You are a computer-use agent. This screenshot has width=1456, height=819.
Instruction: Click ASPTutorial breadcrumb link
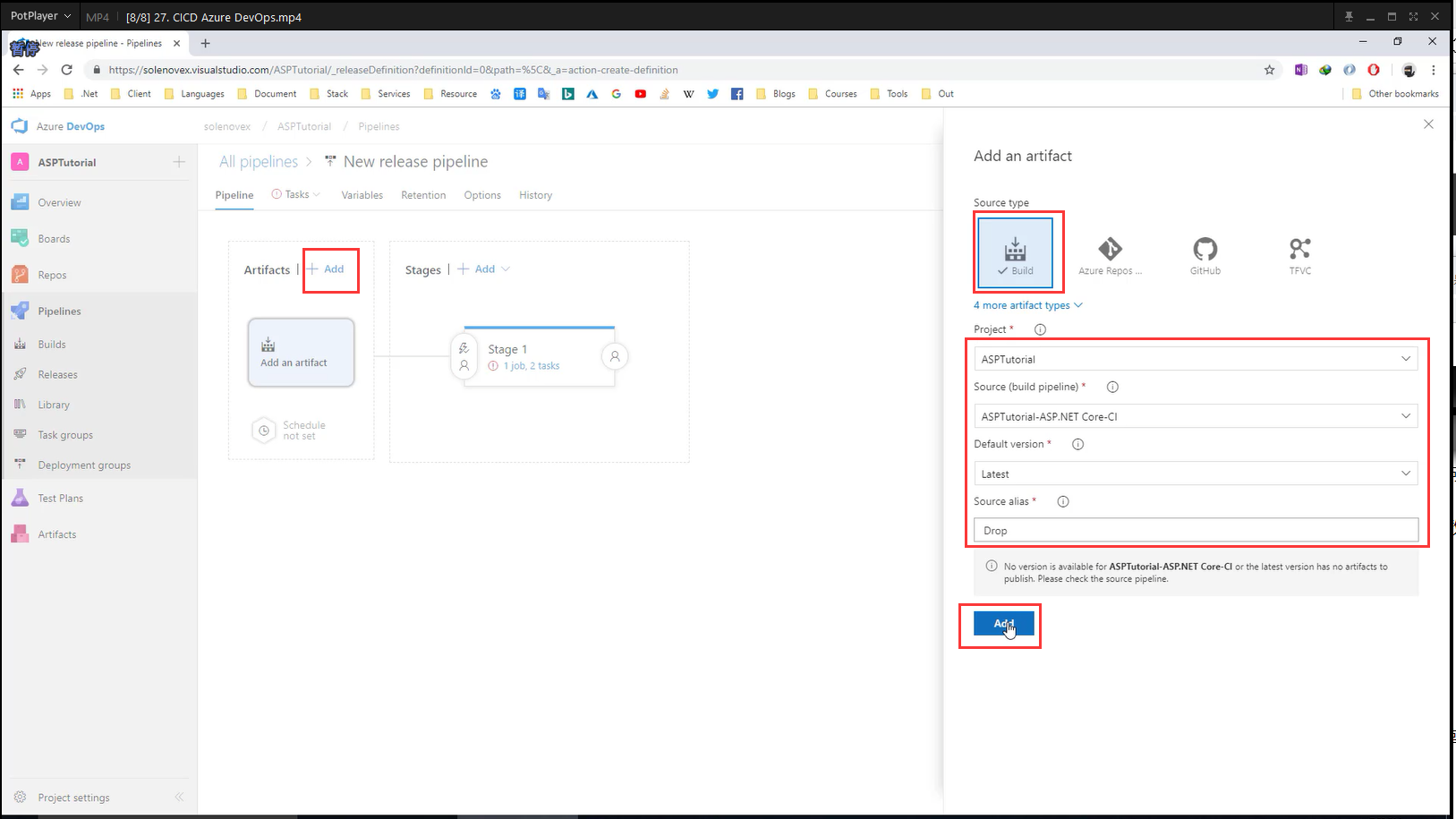(304, 126)
